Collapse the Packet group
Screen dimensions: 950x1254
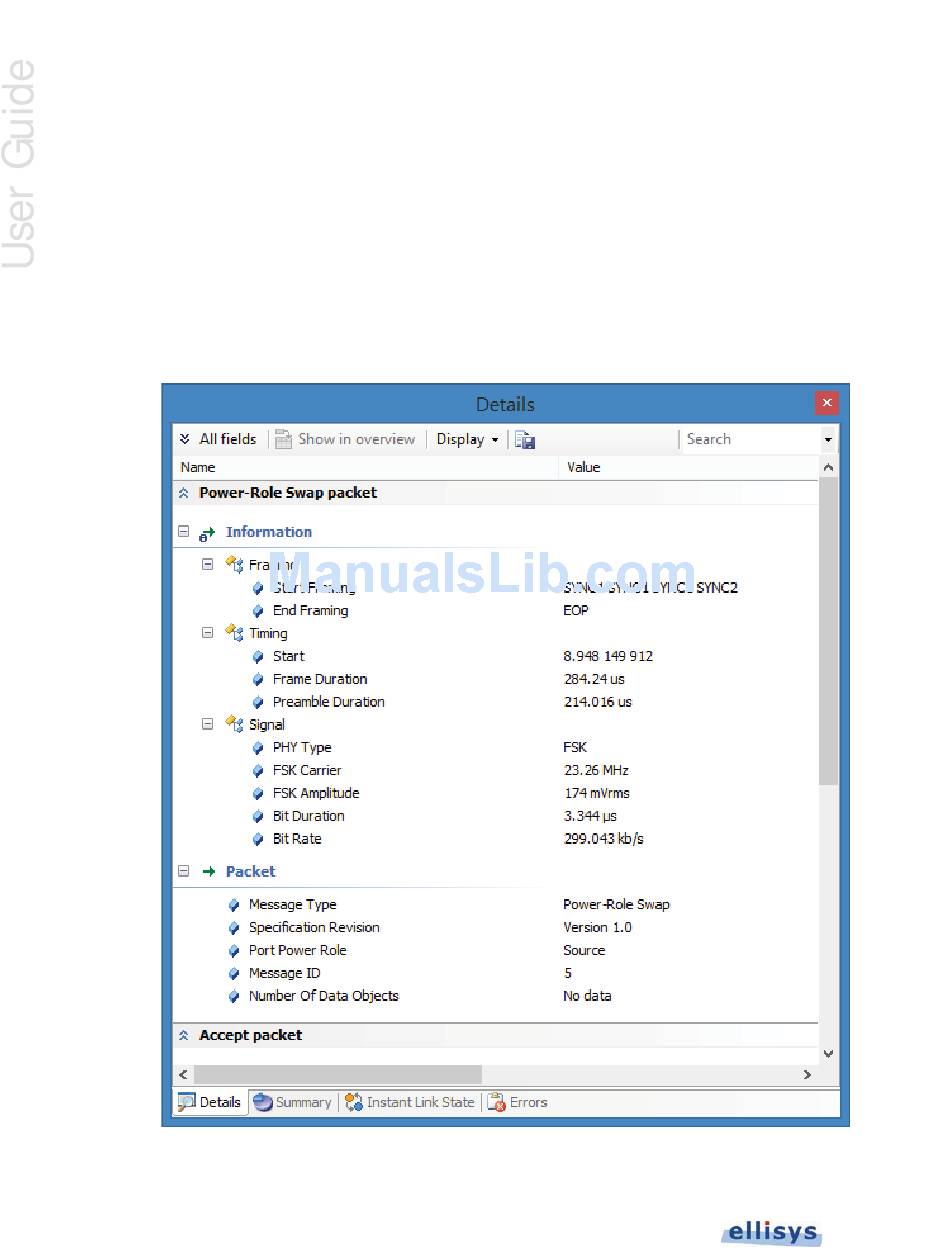pyautogui.click(x=183, y=871)
